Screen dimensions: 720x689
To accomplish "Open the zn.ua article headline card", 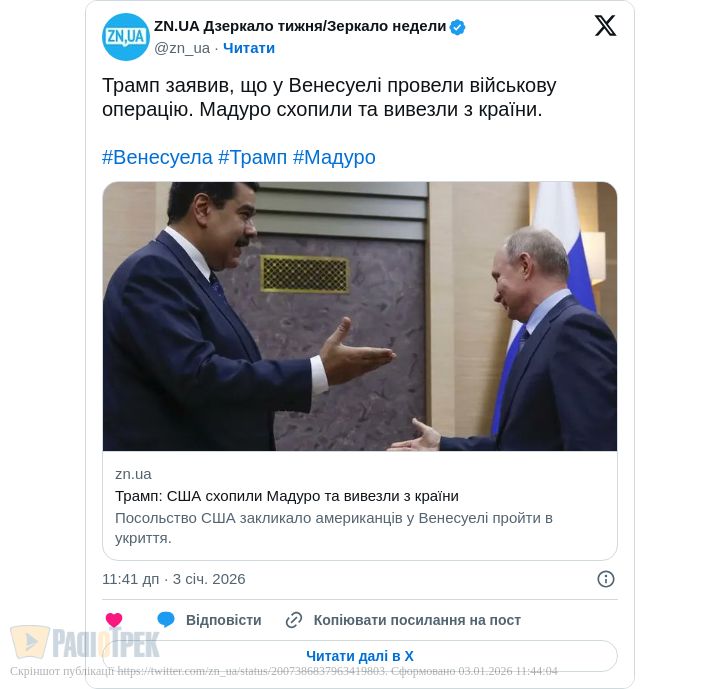I will coord(360,505).
